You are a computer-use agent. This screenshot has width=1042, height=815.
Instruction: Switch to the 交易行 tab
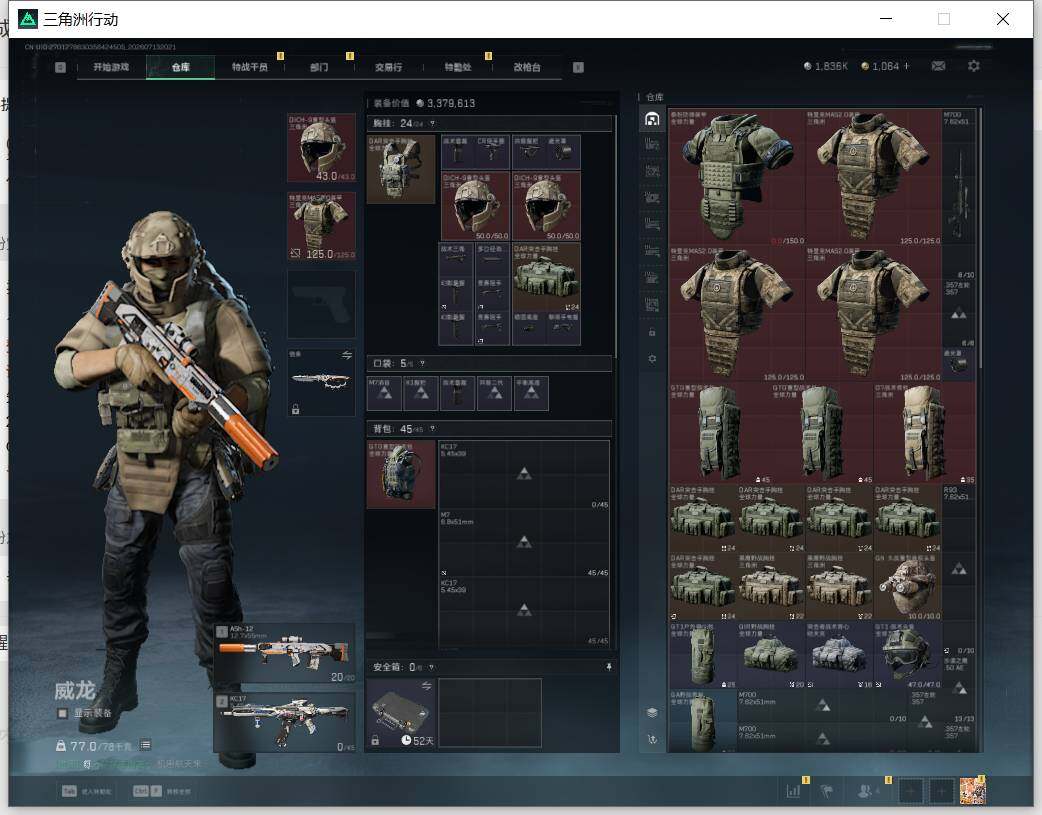(x=388, y=67)
